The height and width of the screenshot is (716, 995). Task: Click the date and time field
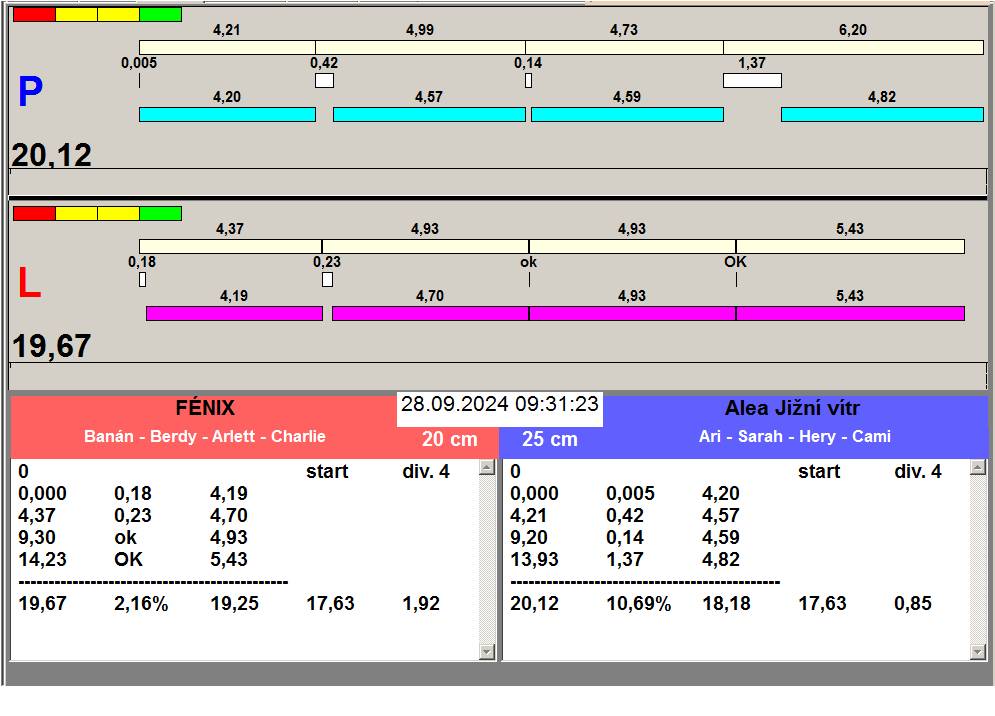pyautogui.click(x=500, y=405)
